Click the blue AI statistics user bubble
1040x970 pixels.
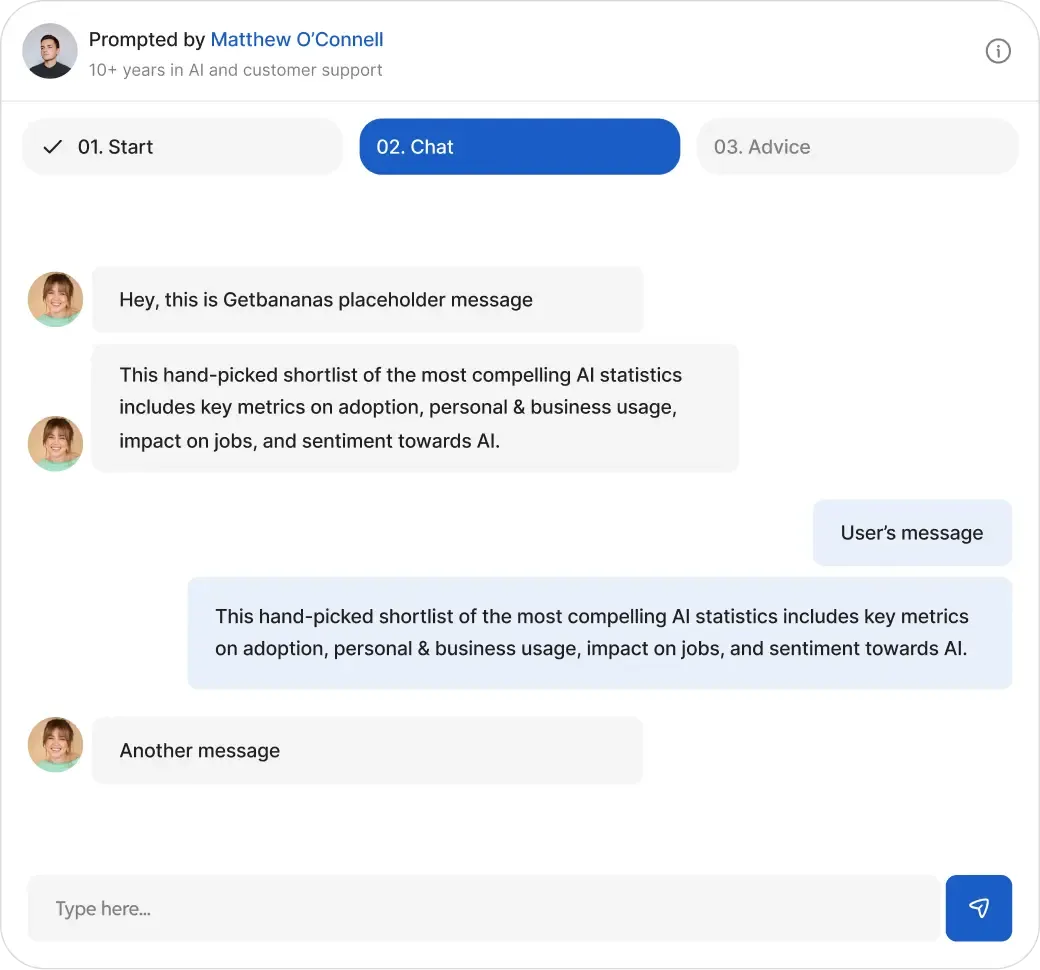(x=600, y=633)
